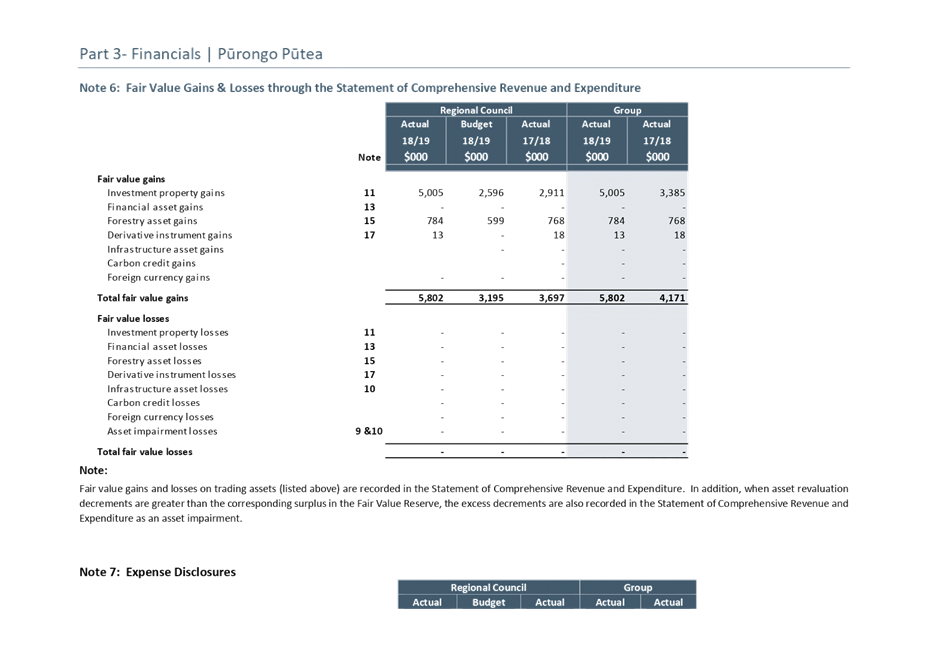
Task: Click the 'Forestry asset gains' row label
Action: (x=152, y=221)
